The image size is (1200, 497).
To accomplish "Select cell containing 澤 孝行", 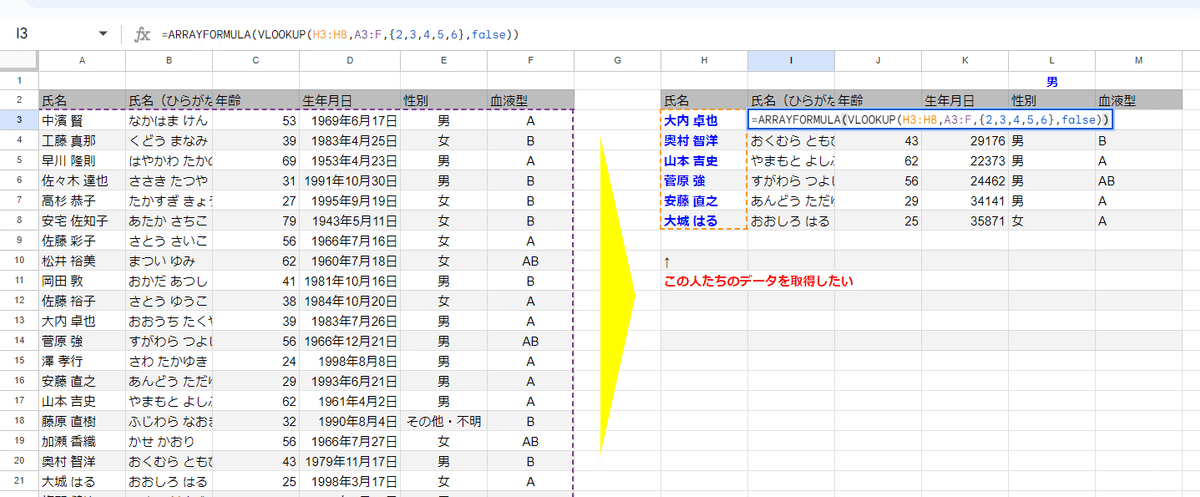I will pyautogui.click(x=81, y=360).
